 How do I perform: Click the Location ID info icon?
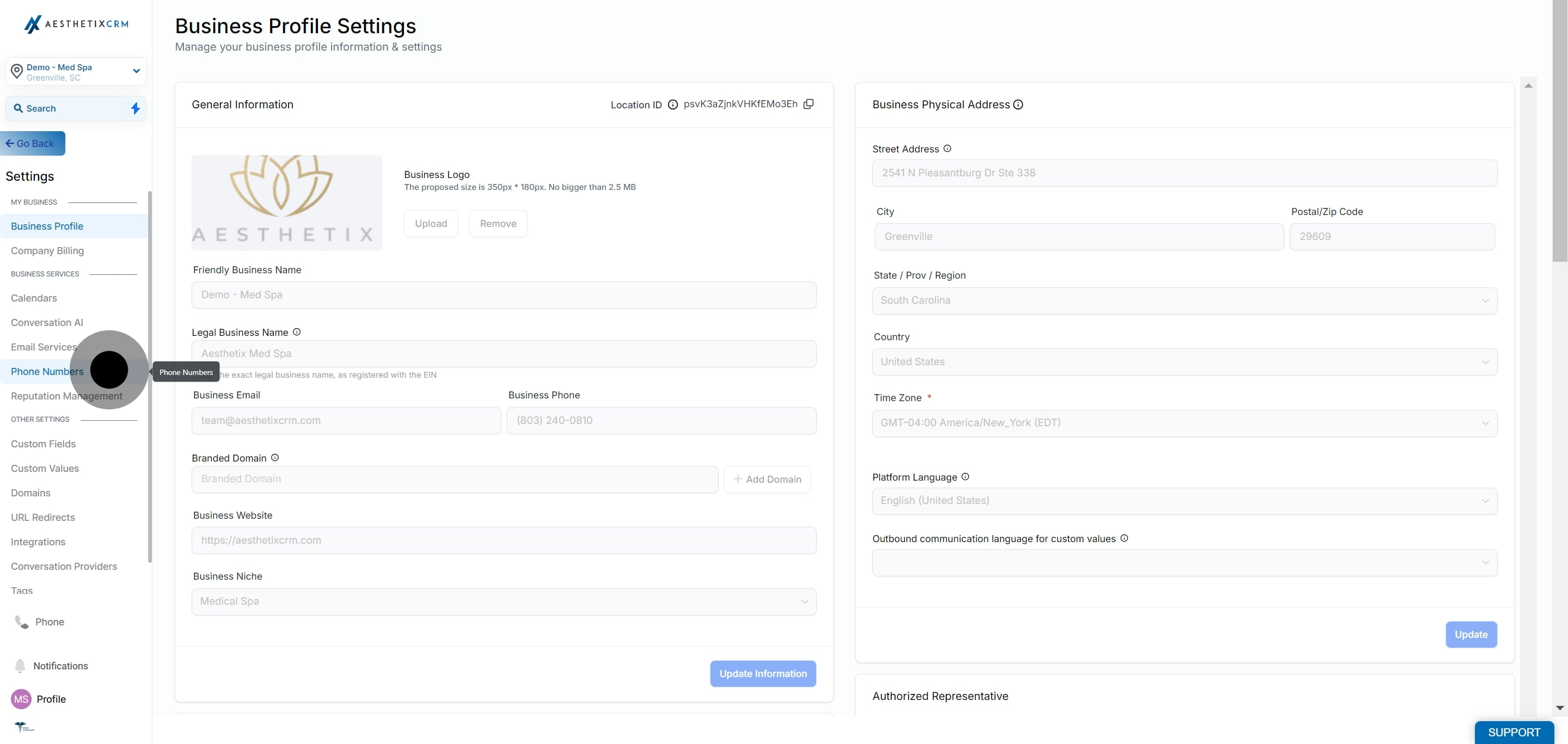672,104
